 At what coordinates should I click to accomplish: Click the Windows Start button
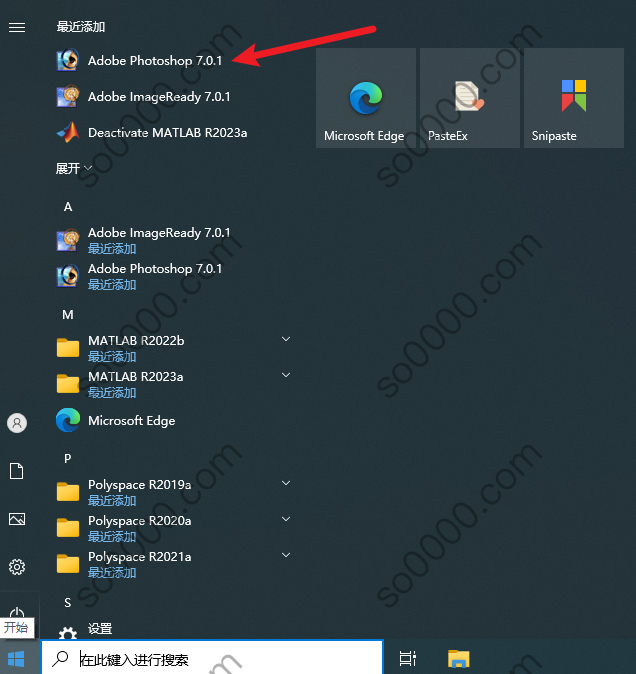(16, 659)
